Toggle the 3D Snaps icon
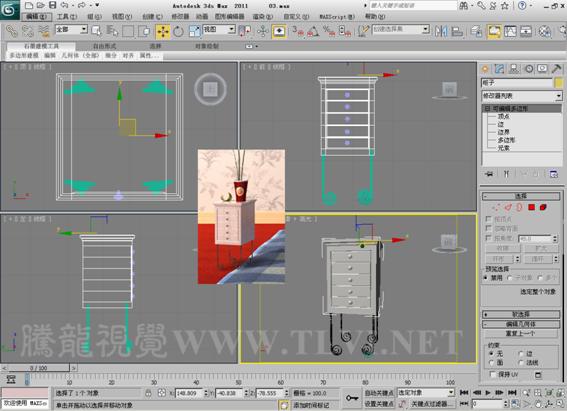 (x=298, y=31)
